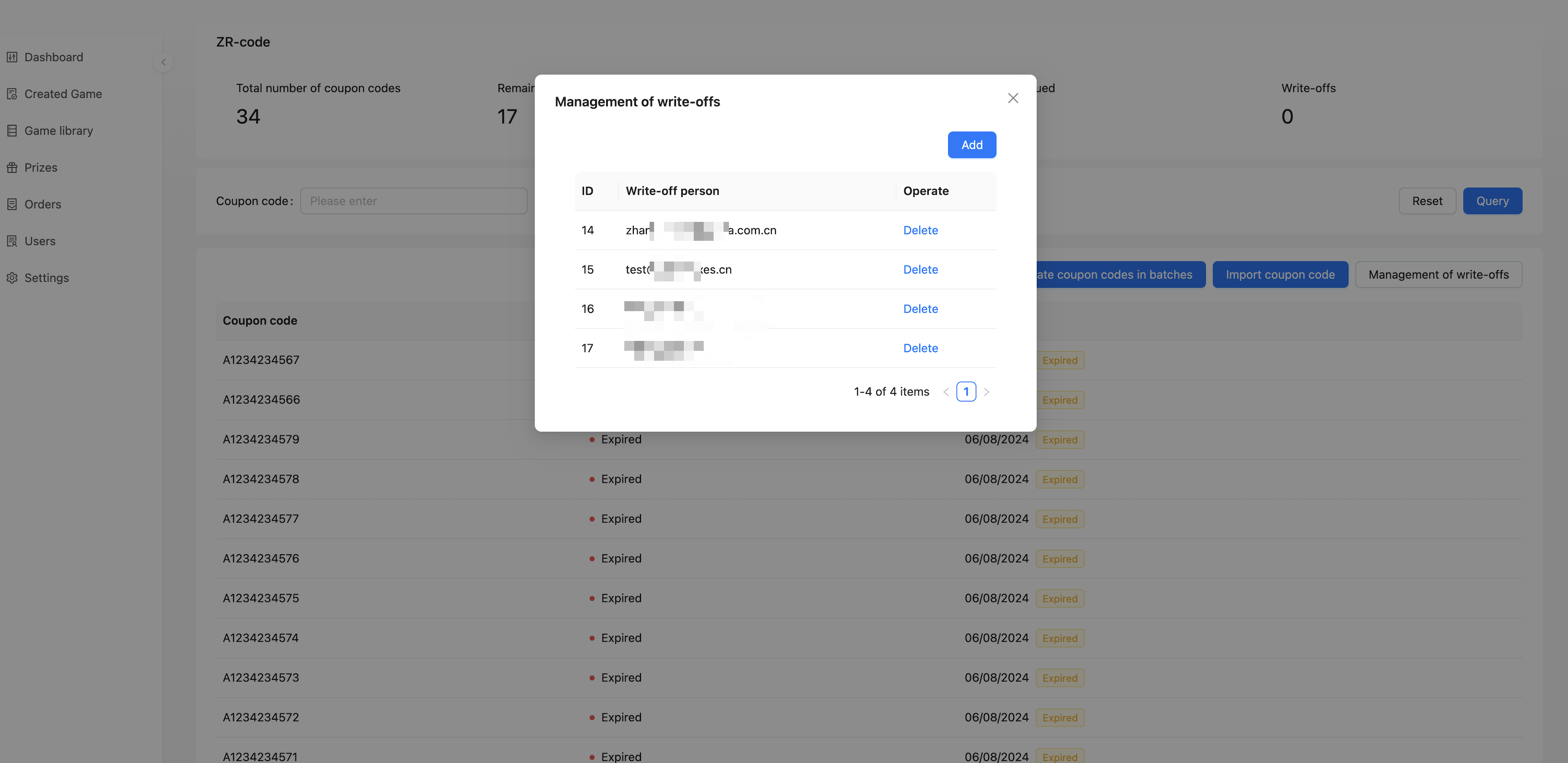Go to previous page in dialog pagination
This screenshot has height=763, width=1568.
[x=946, y=392]
